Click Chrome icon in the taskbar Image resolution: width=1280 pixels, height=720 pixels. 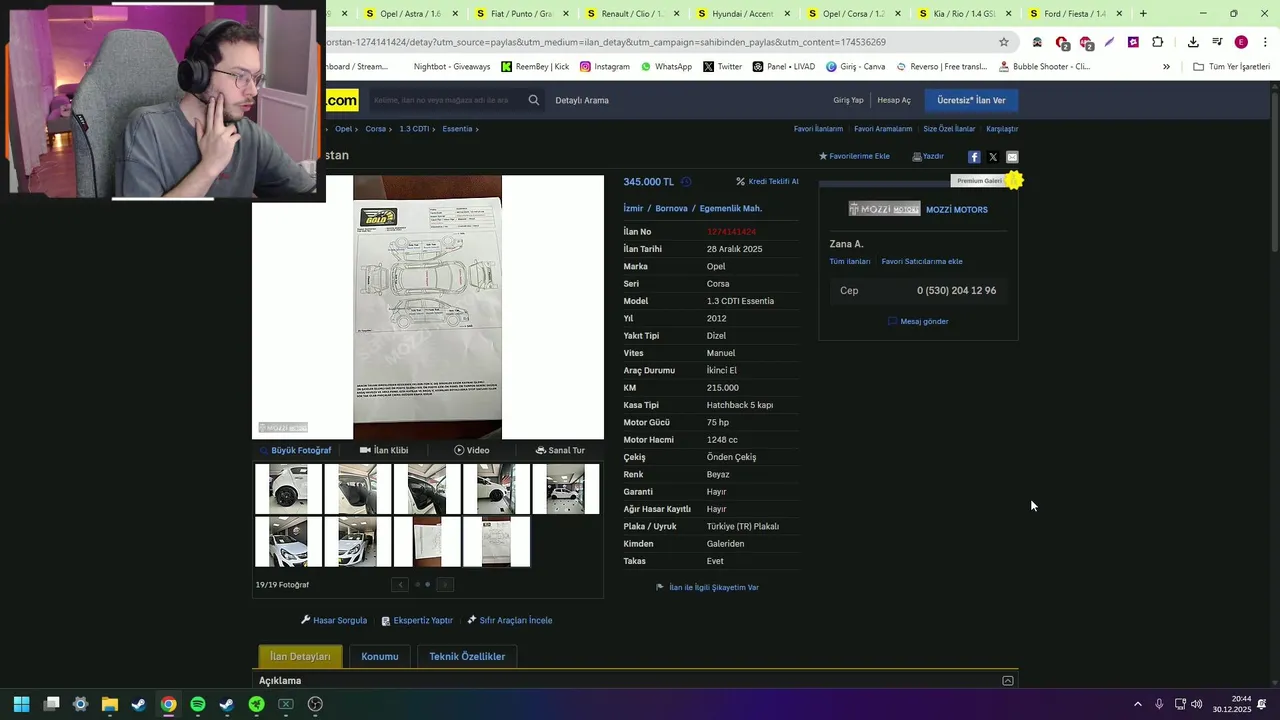[168, 704]
